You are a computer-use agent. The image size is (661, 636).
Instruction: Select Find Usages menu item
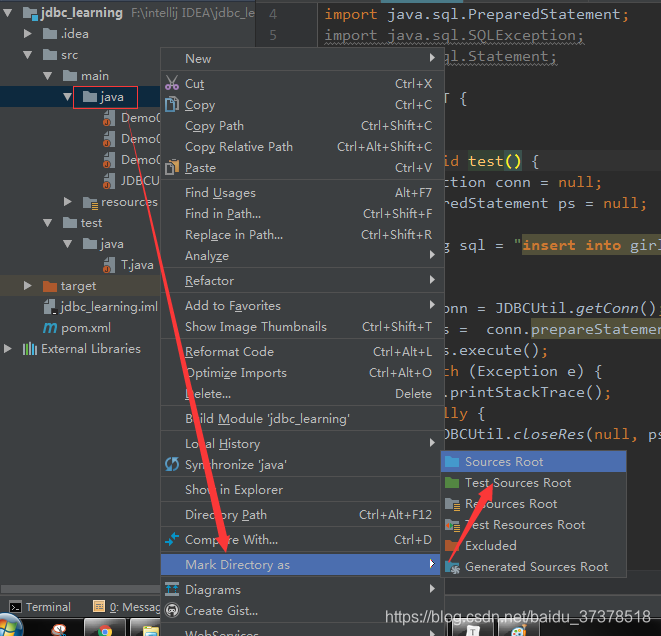(302, 193)
